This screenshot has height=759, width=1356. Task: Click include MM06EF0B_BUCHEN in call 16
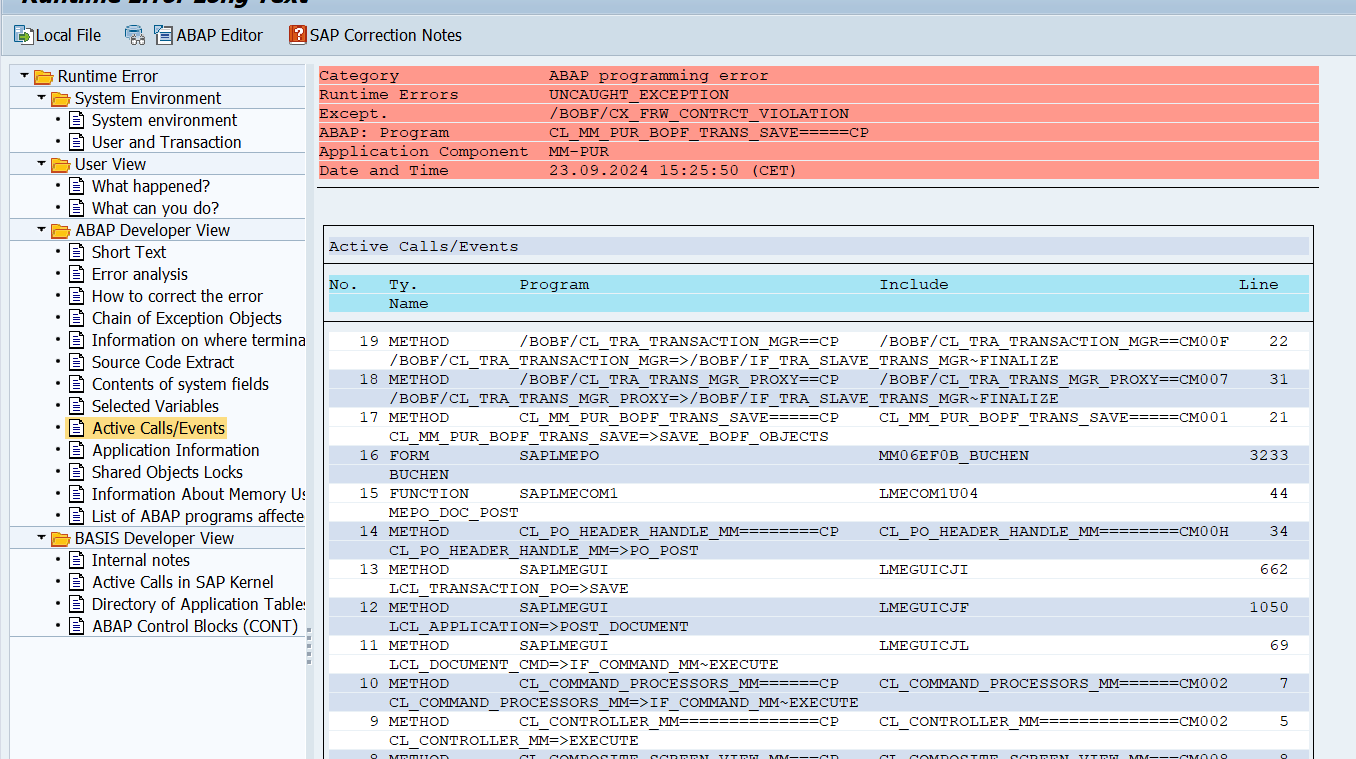(x=954, y=456)
